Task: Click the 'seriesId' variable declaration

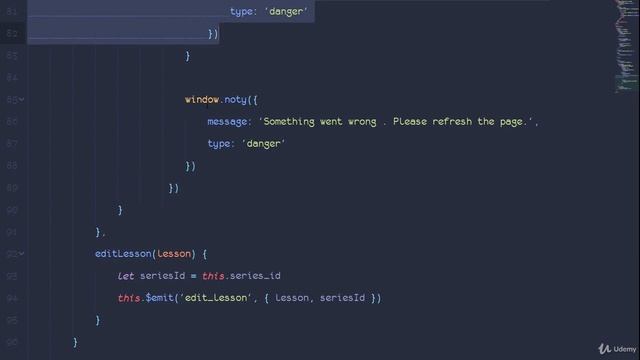Action: [x=162, y=276]
